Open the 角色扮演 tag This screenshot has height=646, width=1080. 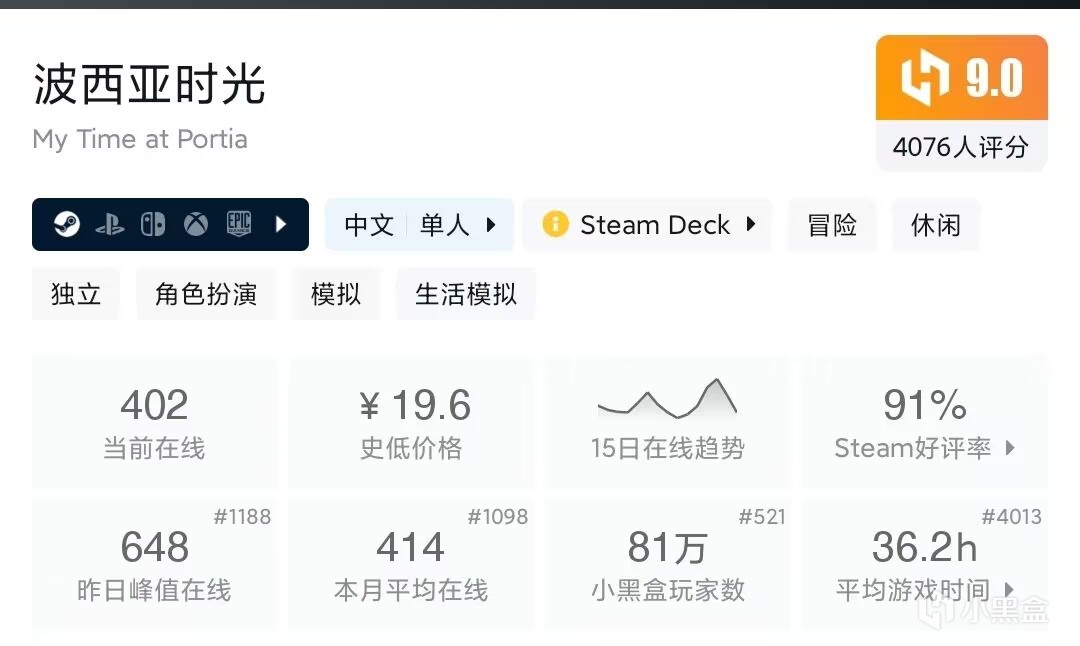coord(206,294)
